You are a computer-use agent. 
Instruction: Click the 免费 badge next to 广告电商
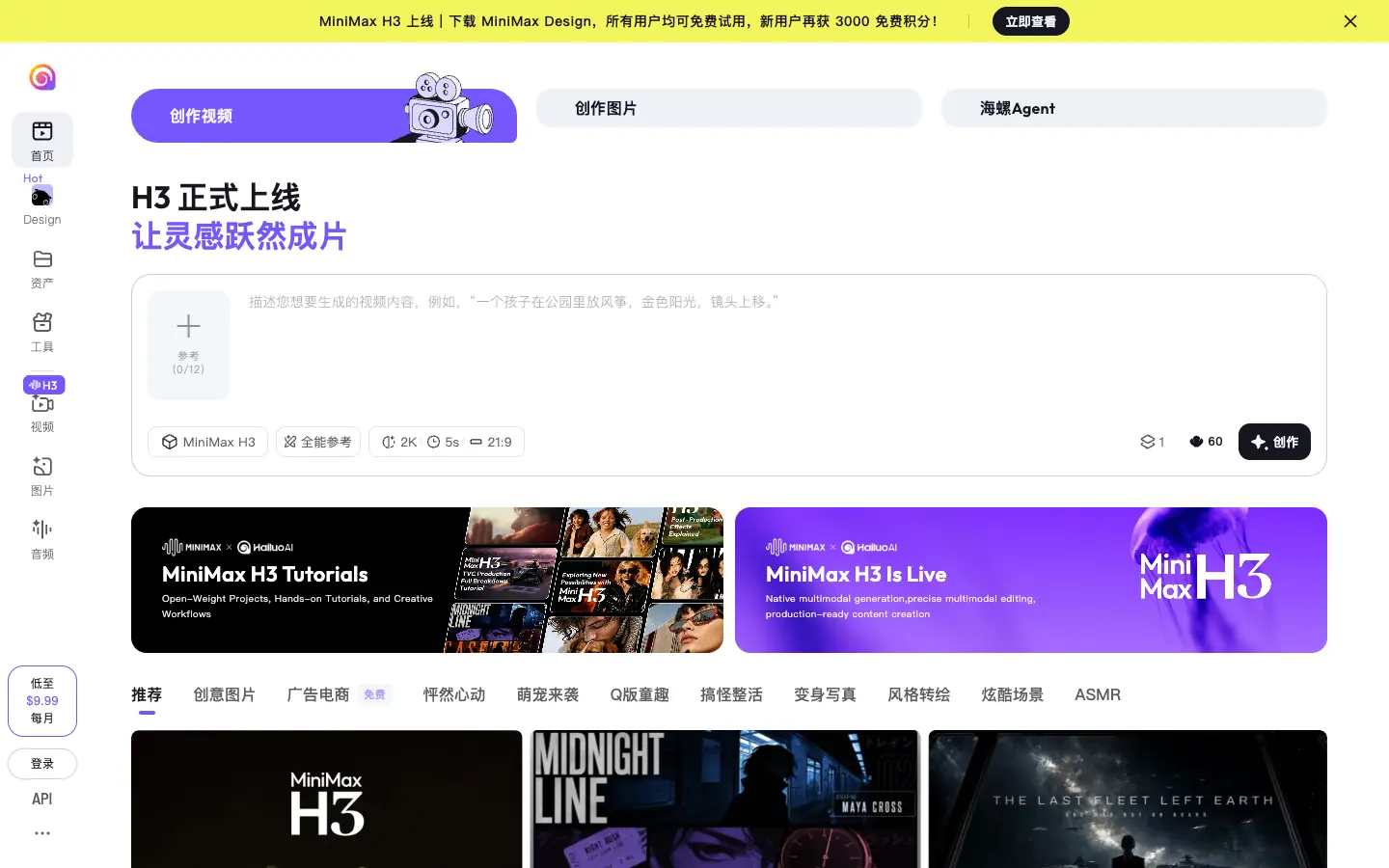pos(374,694)
